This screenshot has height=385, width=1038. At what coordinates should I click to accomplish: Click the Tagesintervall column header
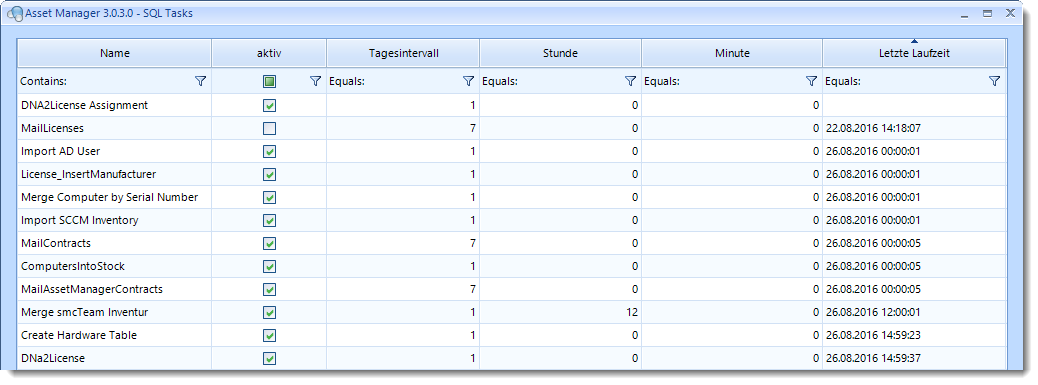(403, 53)
